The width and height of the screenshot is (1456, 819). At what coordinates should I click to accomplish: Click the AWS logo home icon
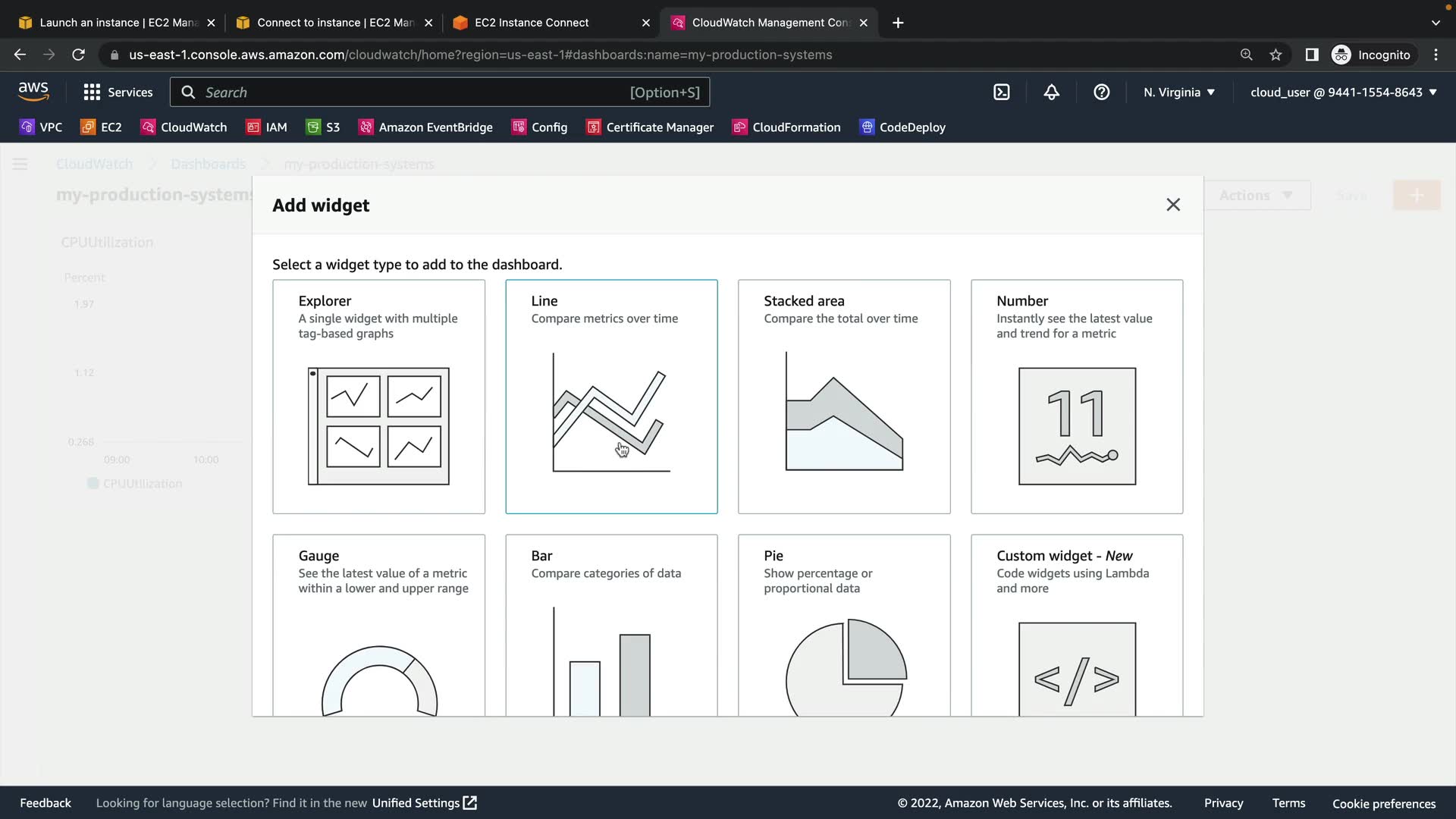point(33,92)
